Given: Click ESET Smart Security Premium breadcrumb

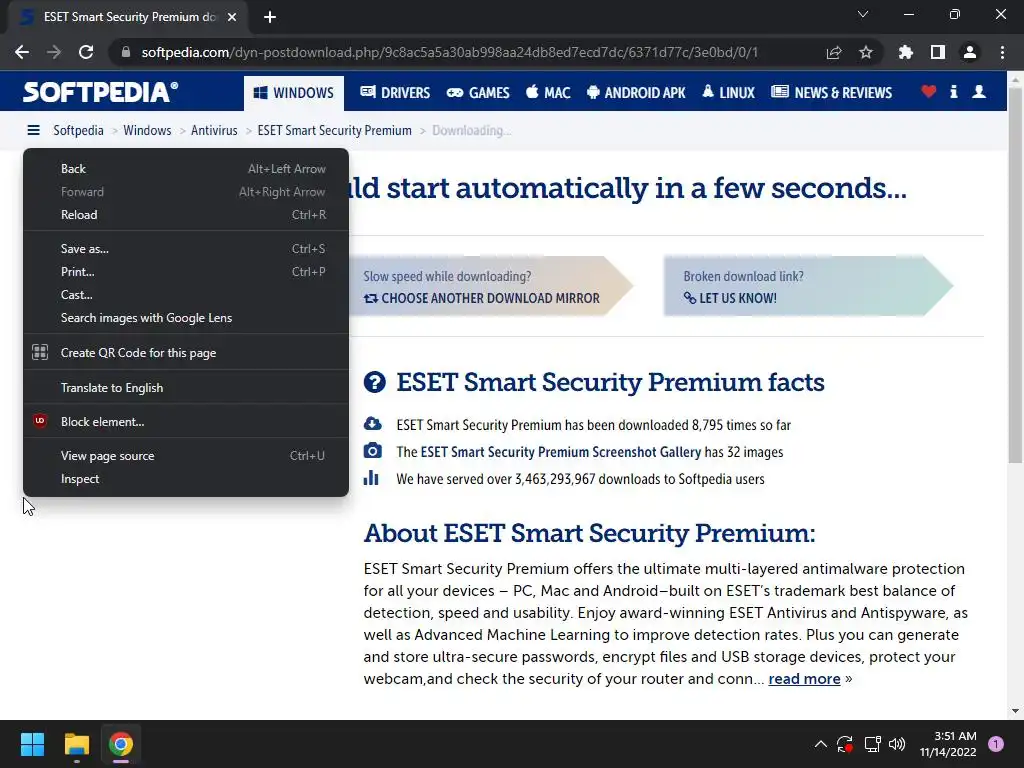Looking at the screenshot, I should [334, 130].
